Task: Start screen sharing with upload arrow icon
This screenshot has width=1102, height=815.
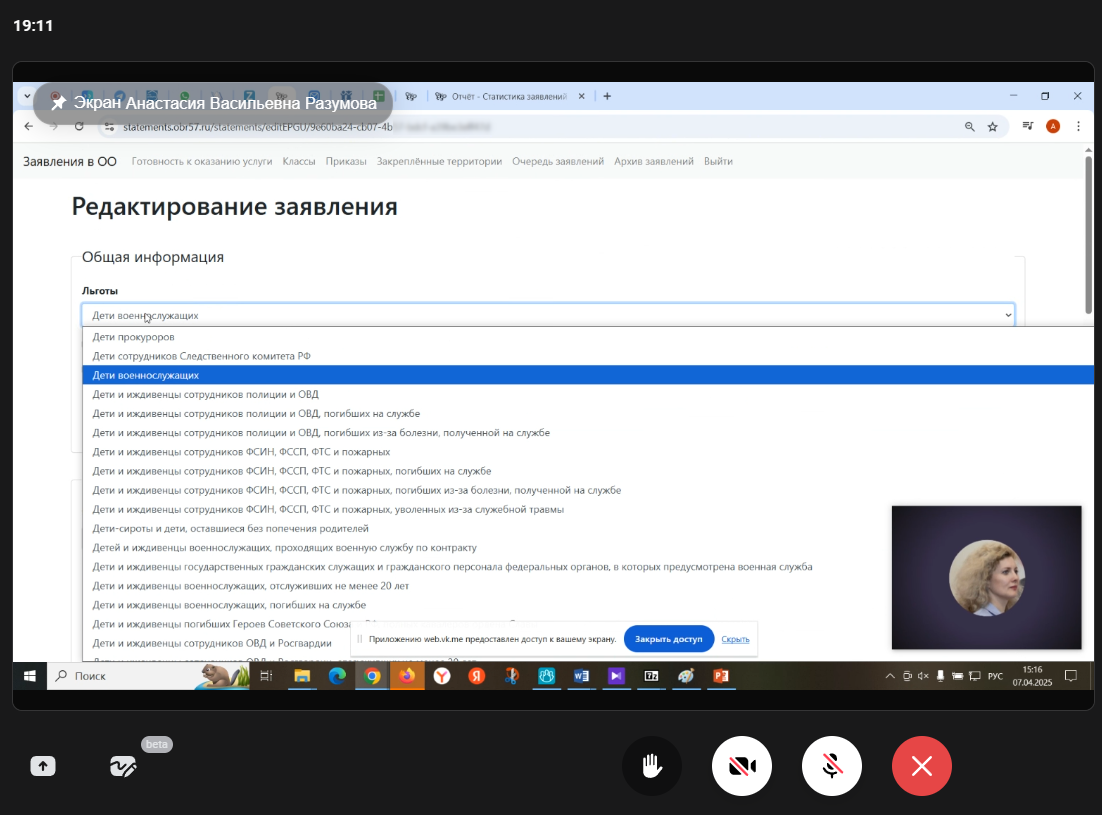Action: [43, 767]
